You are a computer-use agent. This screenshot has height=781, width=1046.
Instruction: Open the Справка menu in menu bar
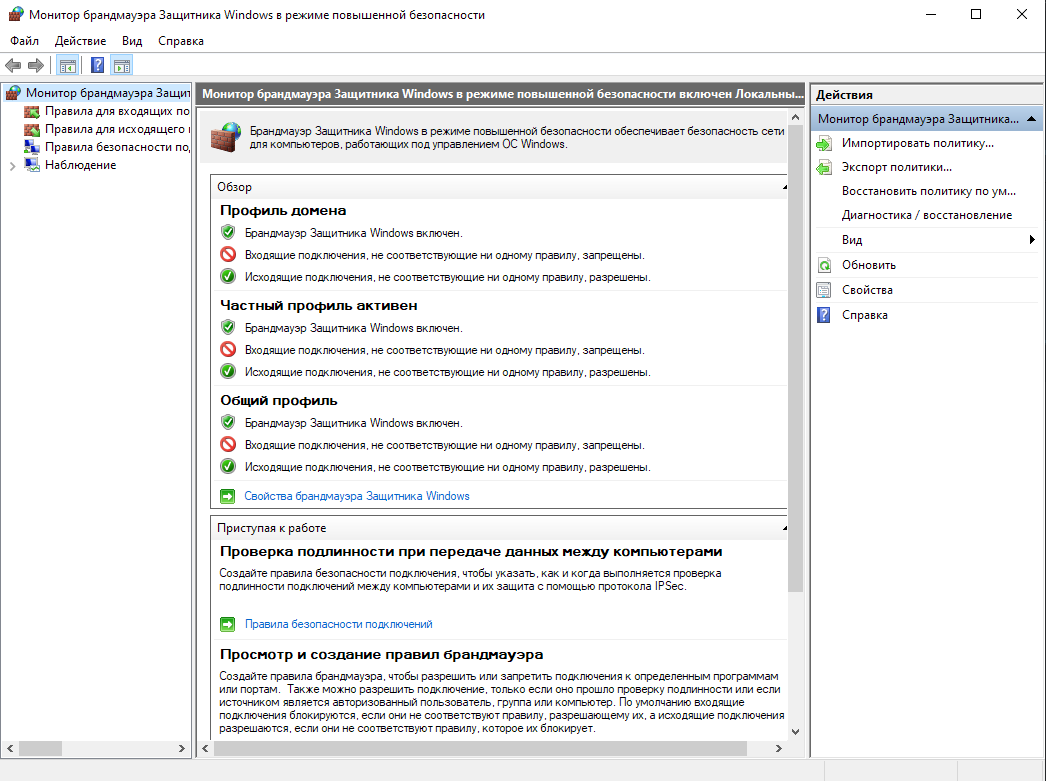pos(181,41)
